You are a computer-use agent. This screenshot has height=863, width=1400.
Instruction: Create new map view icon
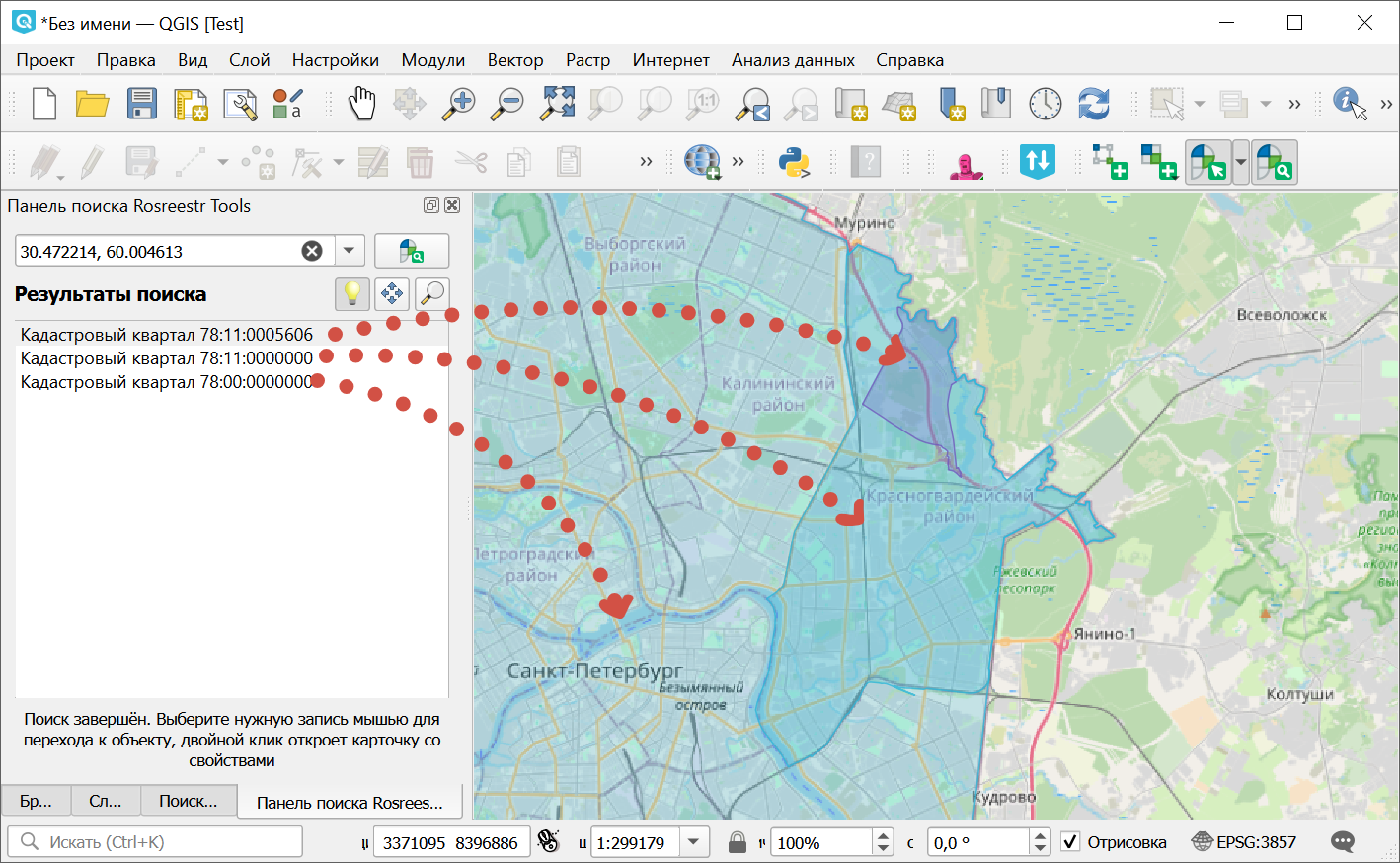coord(850,104)
